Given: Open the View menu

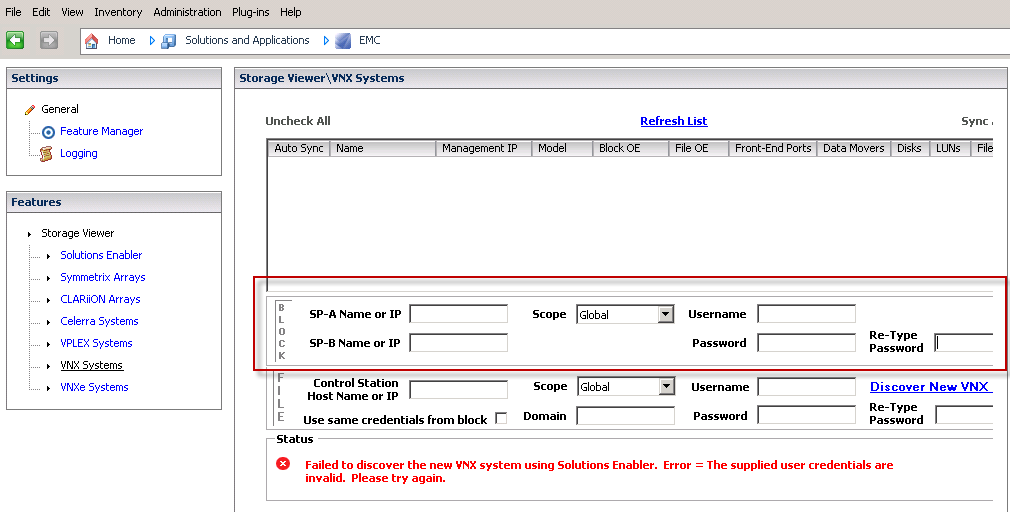Looking at the screenshot, I should pyautogui.click(x=72, y=12).
